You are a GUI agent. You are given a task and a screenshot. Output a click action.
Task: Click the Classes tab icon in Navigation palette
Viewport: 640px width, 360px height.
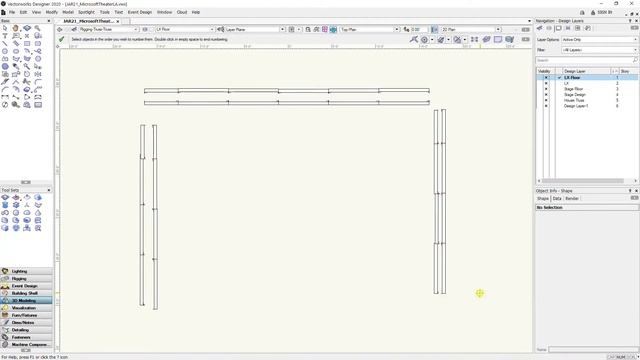click(x=540, y=28)
